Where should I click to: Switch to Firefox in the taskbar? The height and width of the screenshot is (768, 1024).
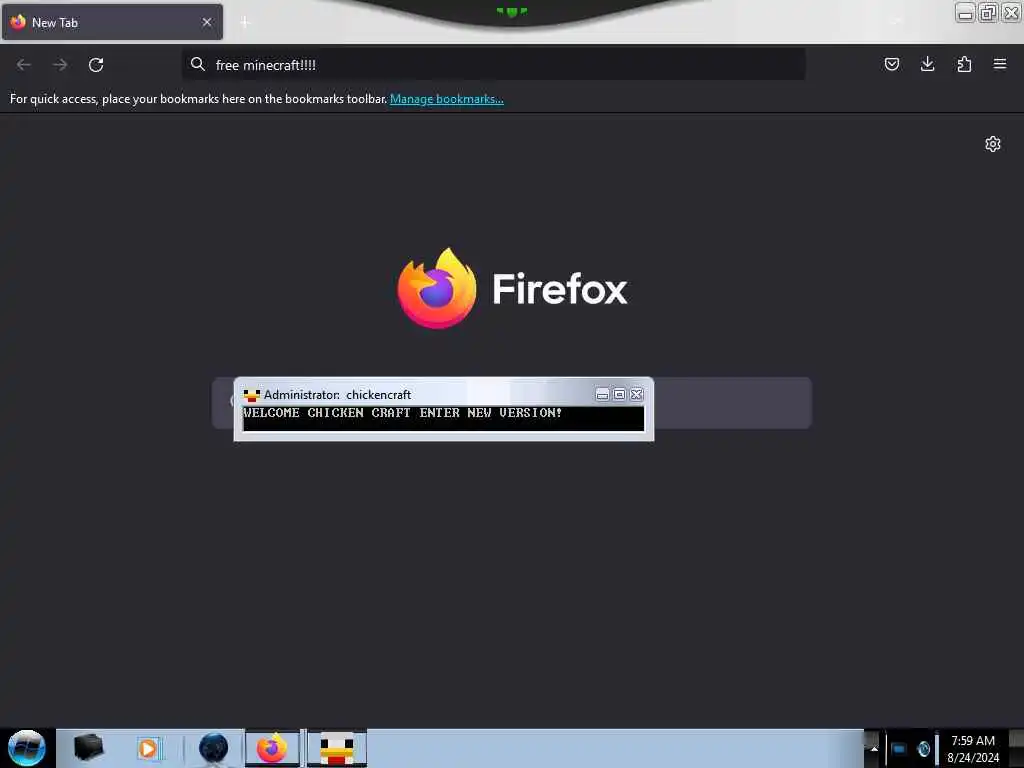click(272, 748)
